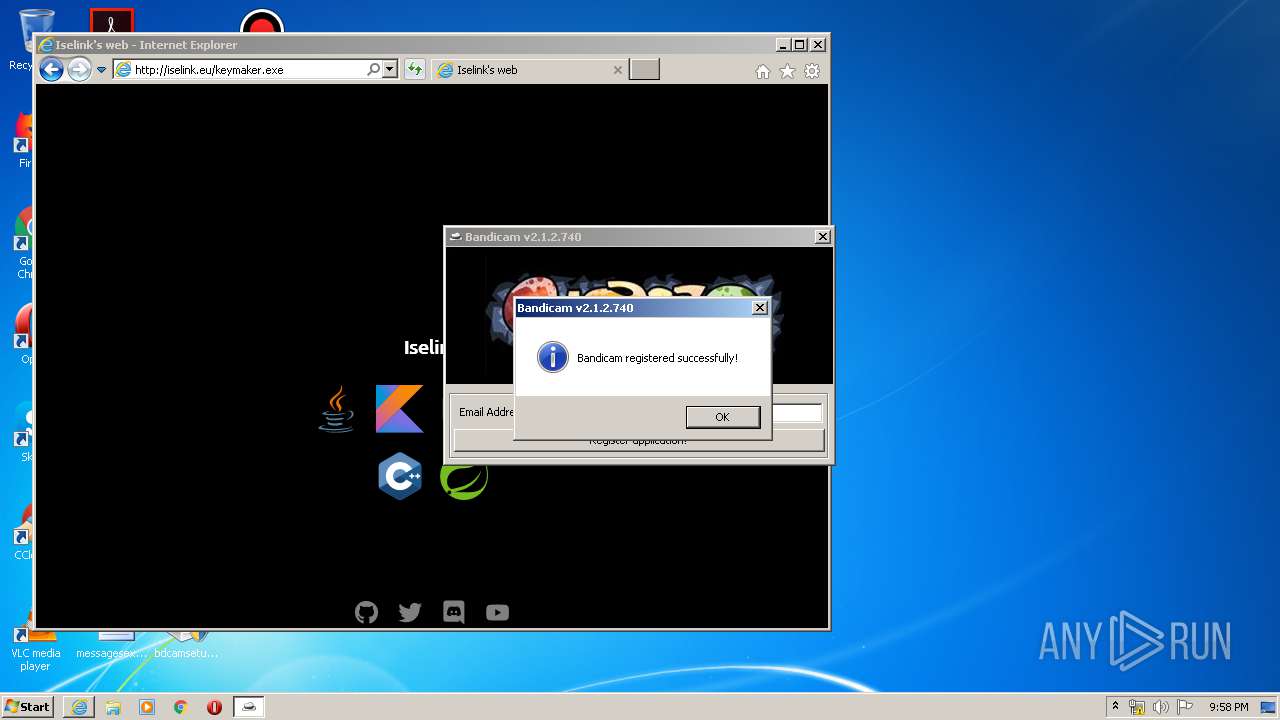Click the 9:58 PM clock
The height and width of the screenshot is (720, 1280).
coord(1228,707)
